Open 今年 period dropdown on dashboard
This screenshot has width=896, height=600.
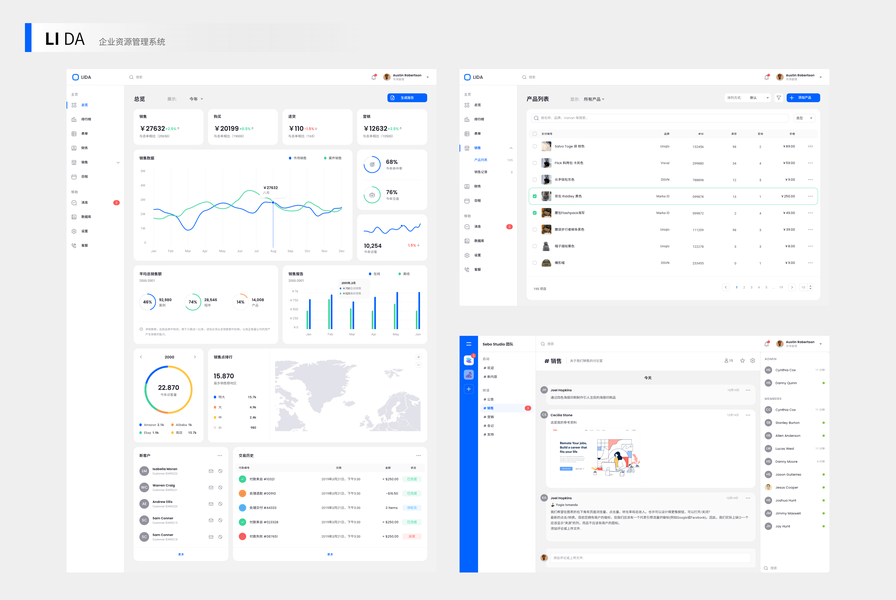click(196, 99)
